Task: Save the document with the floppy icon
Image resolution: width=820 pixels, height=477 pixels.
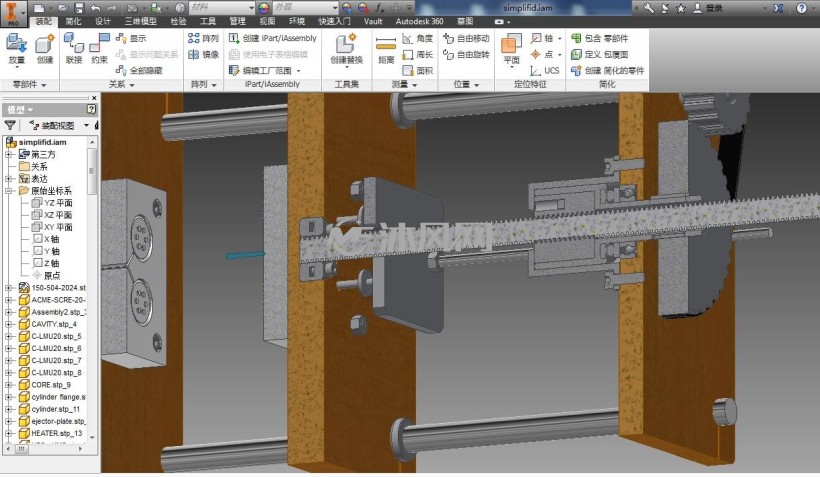Action: pyautogui.click(x=79, y=8)
